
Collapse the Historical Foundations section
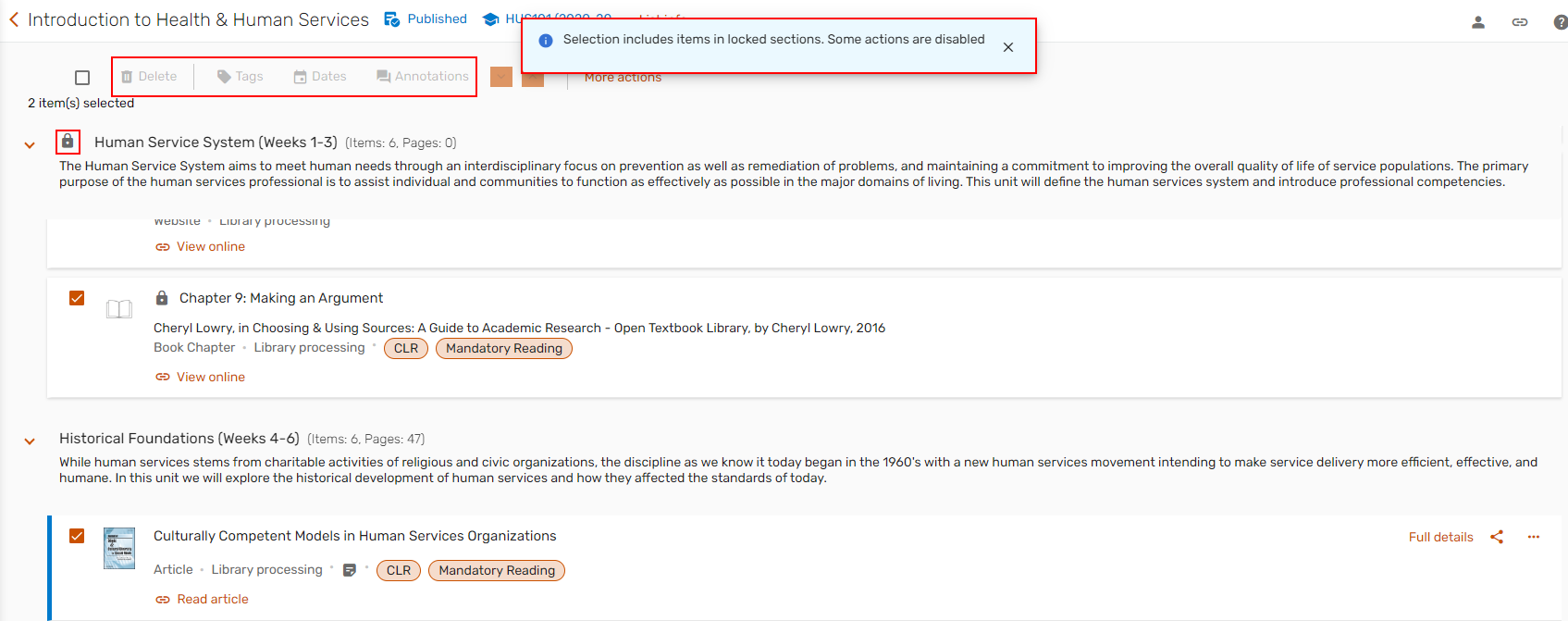(x=30, y=441)
